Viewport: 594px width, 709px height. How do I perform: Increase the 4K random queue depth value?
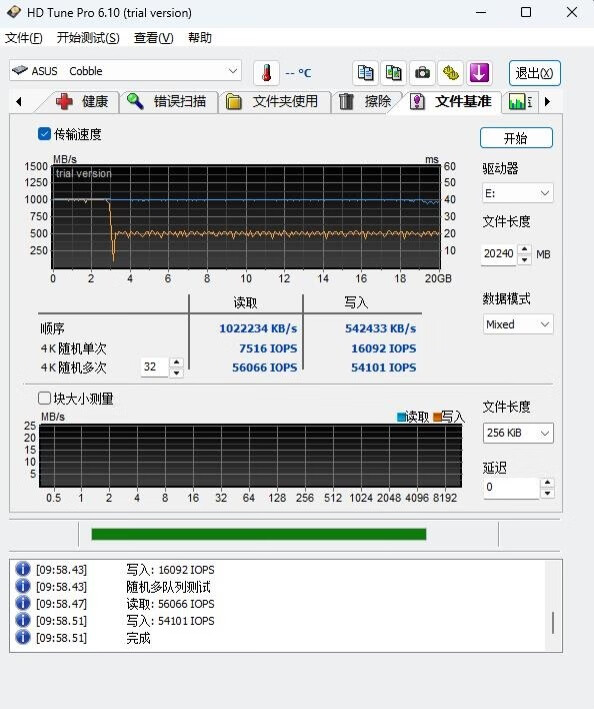pyautogui.click(x=176, y=362)
